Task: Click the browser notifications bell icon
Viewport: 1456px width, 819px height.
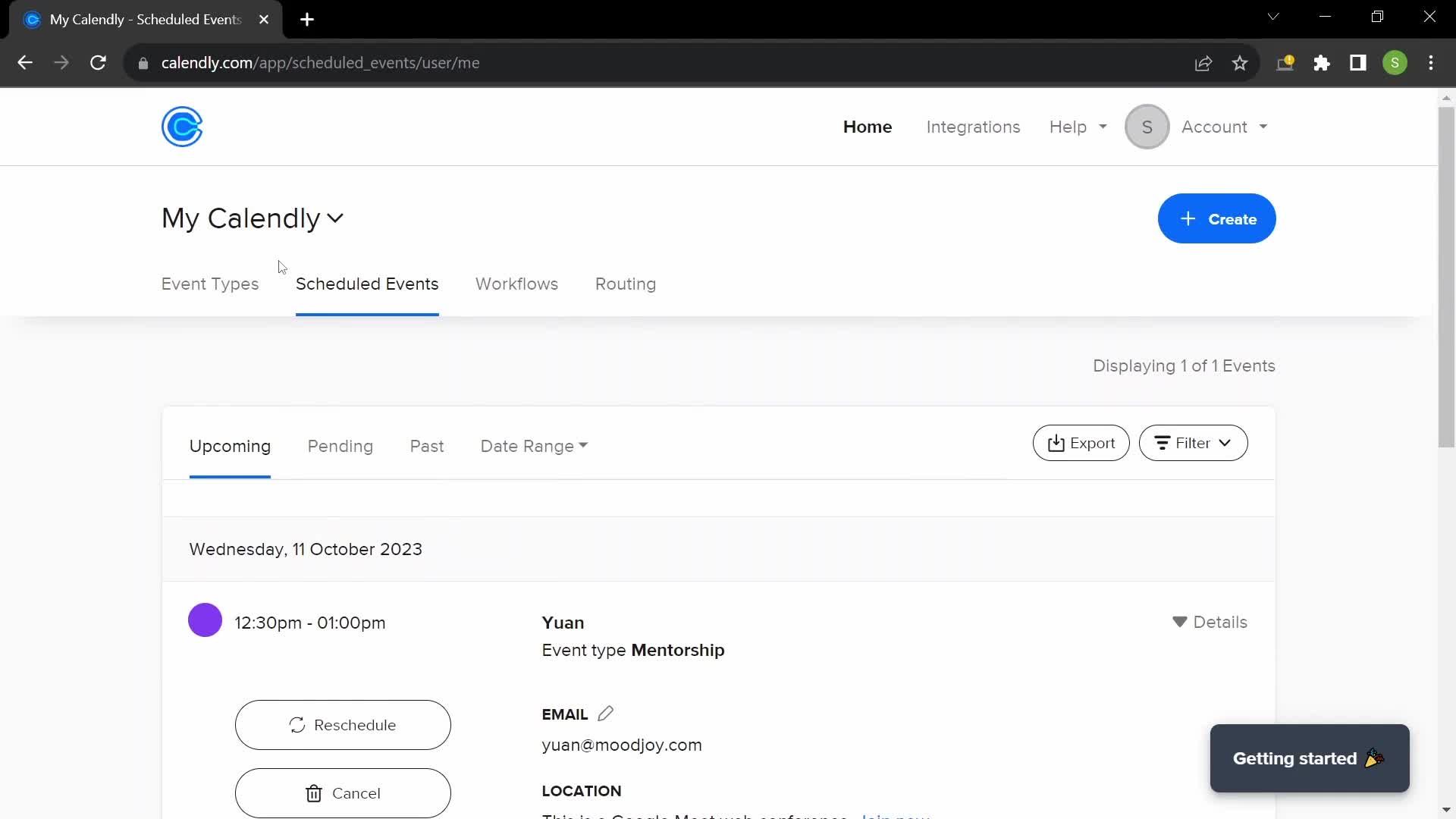Action: 1285,62
